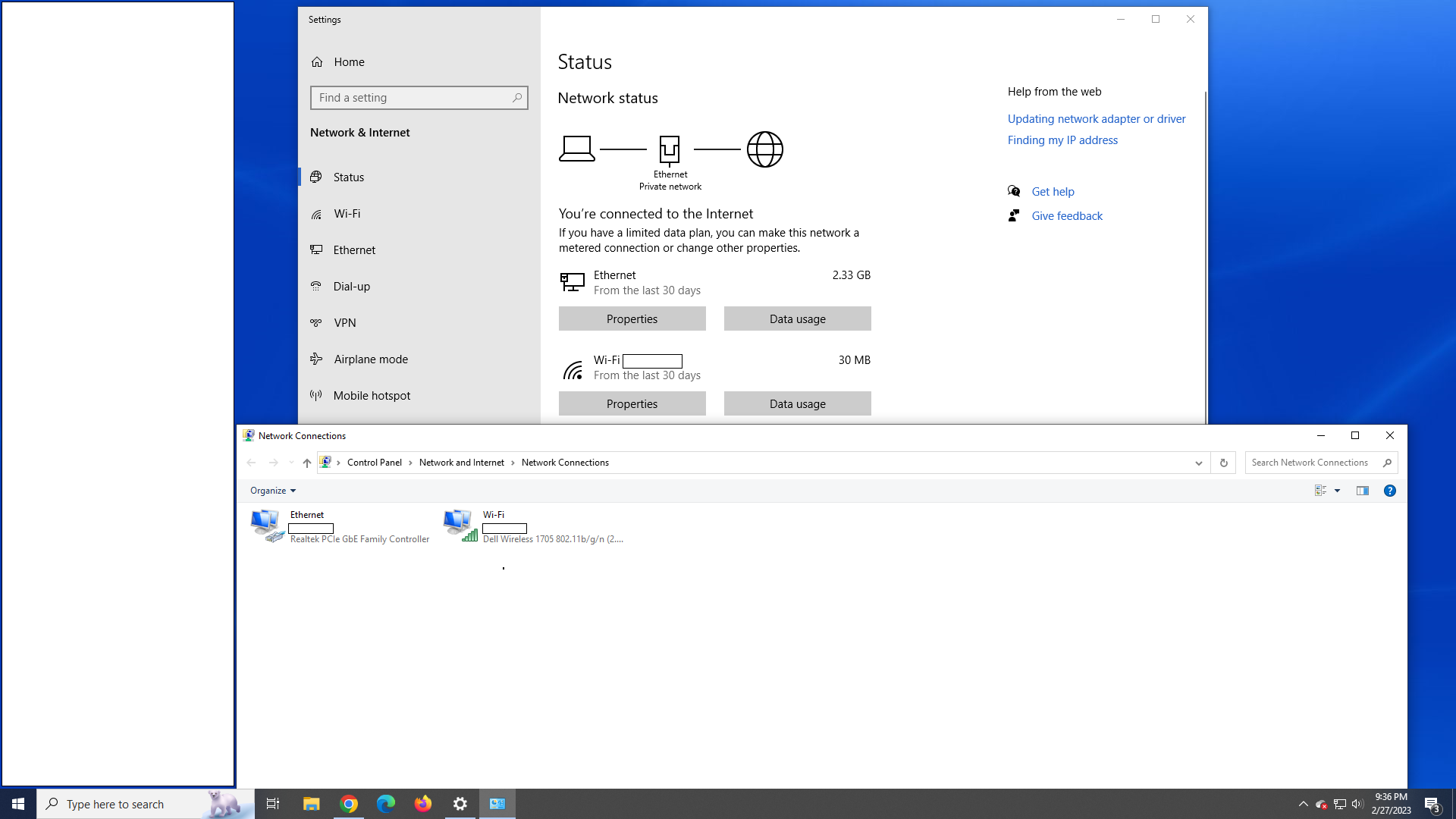Open Network Connections help icon
The image size is (1456, 819).
point(1390,491)
